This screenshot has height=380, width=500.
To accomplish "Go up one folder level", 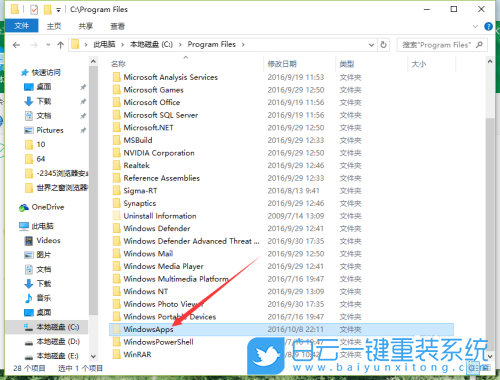I will 60,45.
